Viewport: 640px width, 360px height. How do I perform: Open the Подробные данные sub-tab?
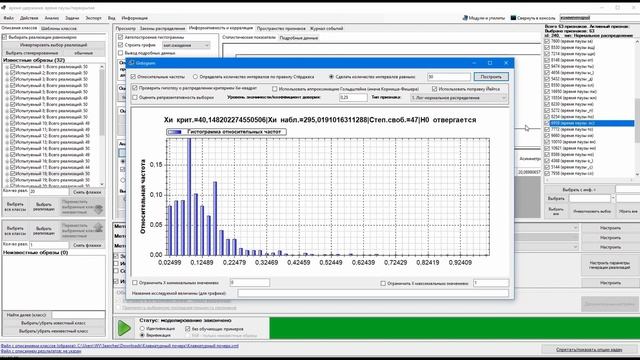[x=299, y=38]
